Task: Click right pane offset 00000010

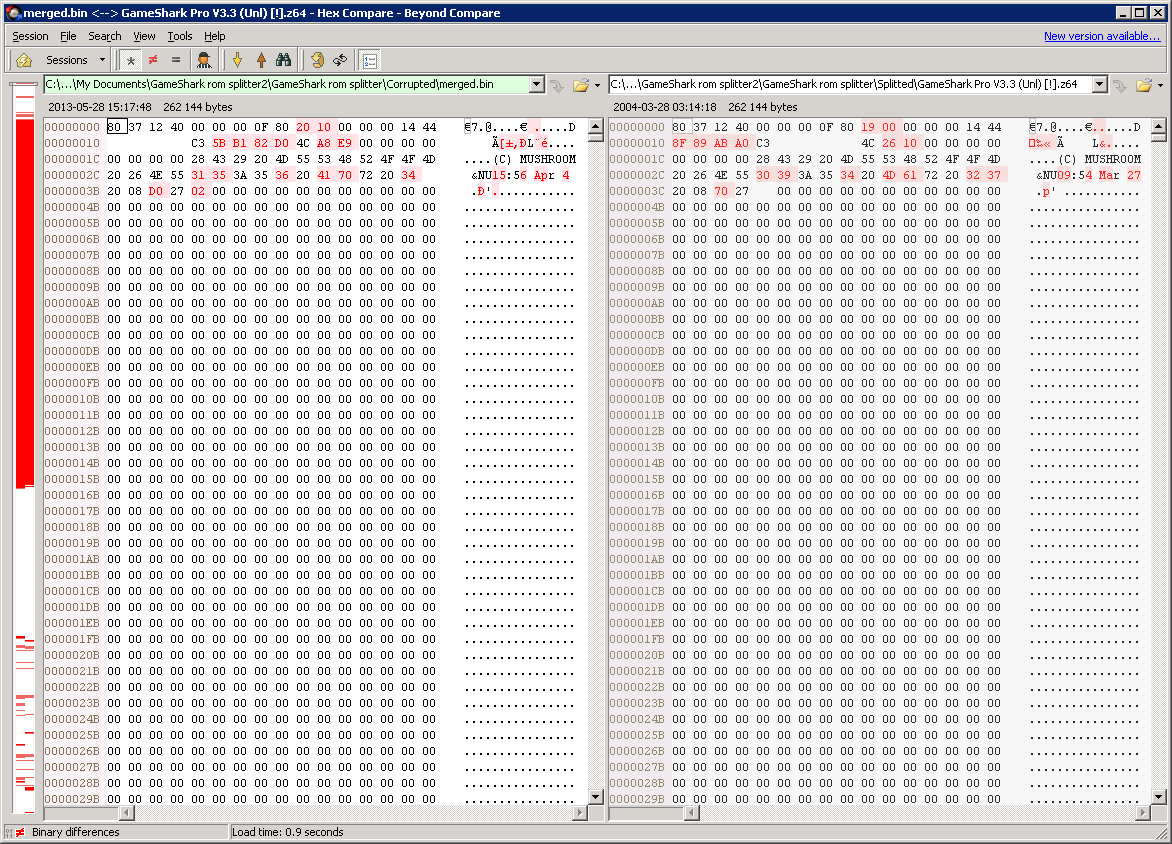Action: [637, 143]
